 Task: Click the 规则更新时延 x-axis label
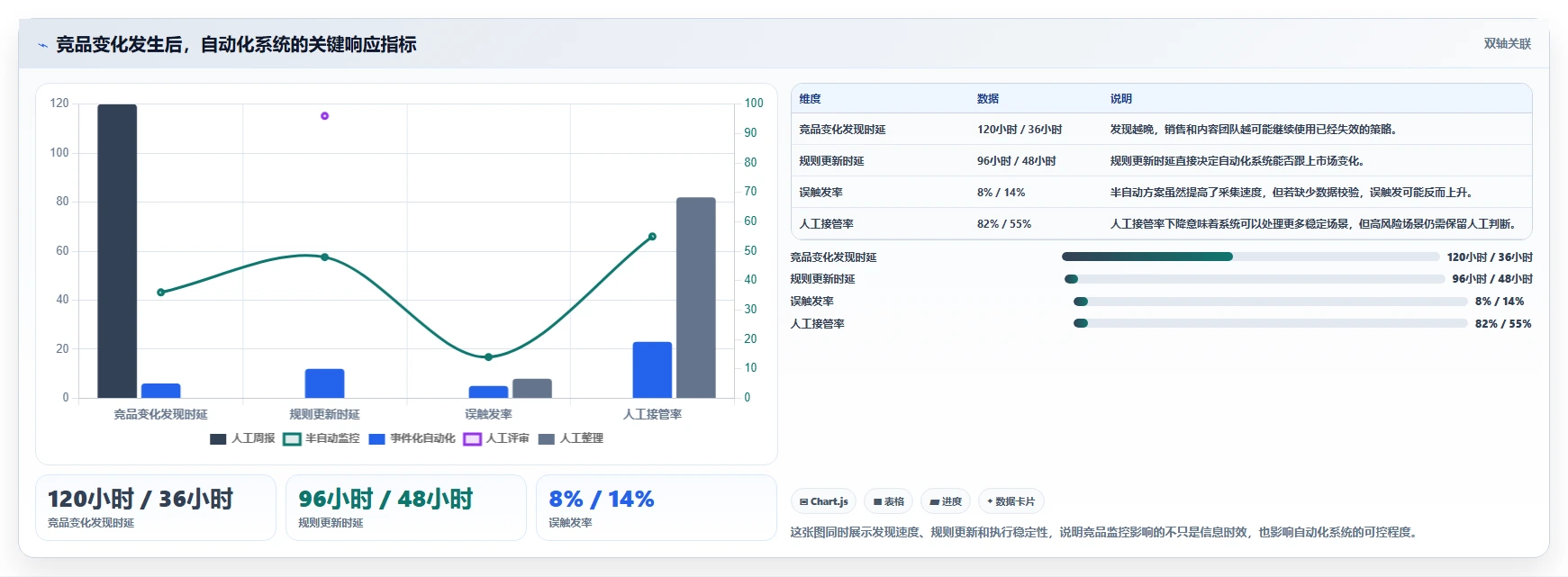pyautogui.click(x=324, y=414)
